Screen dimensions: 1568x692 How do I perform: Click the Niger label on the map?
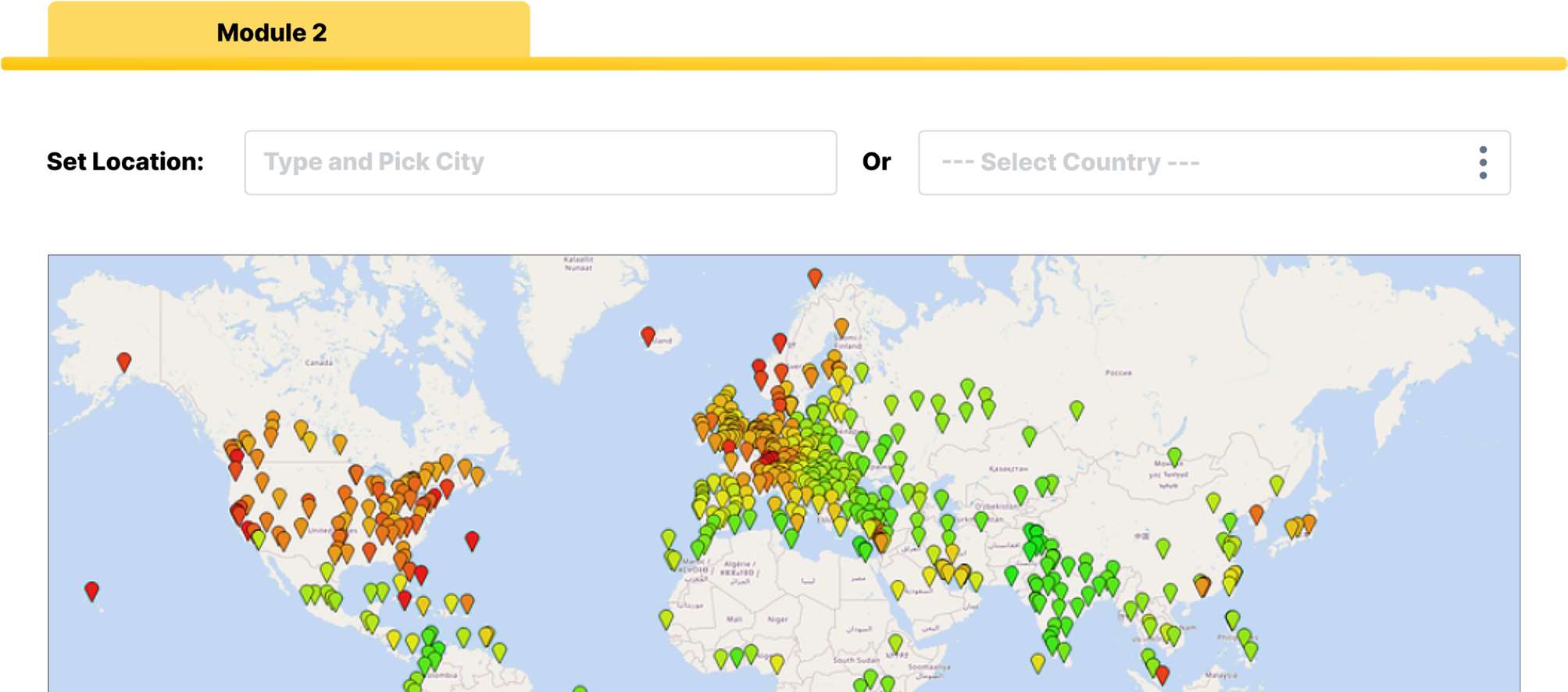[777, 619]
